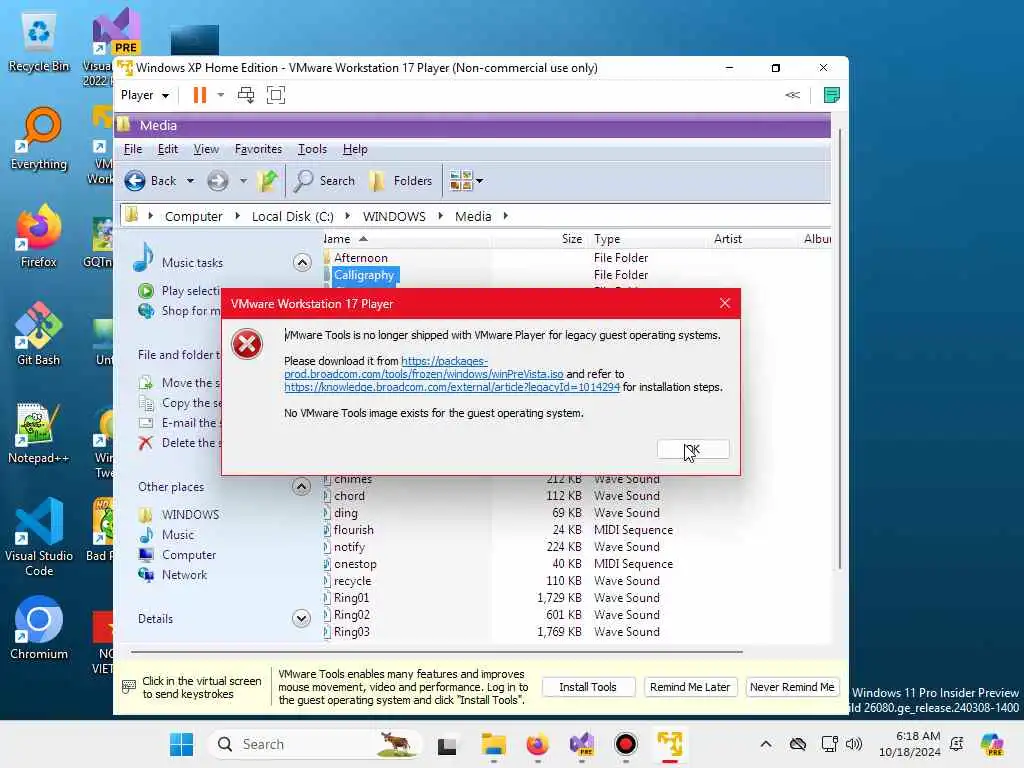Click Local Disk (C:) in the address bar
Viewport: 1024px width, 768px height.
click(x=293, y=216)
